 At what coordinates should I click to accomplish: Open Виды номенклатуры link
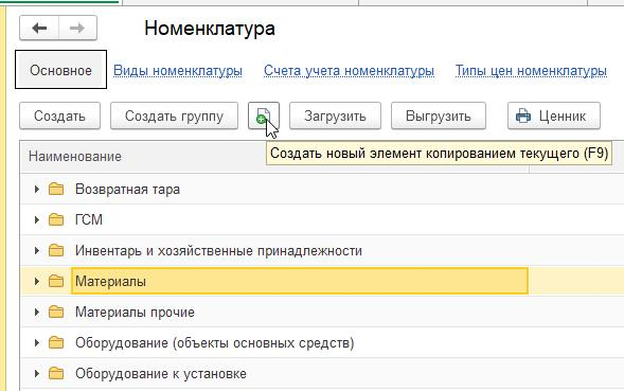point(178,71)
